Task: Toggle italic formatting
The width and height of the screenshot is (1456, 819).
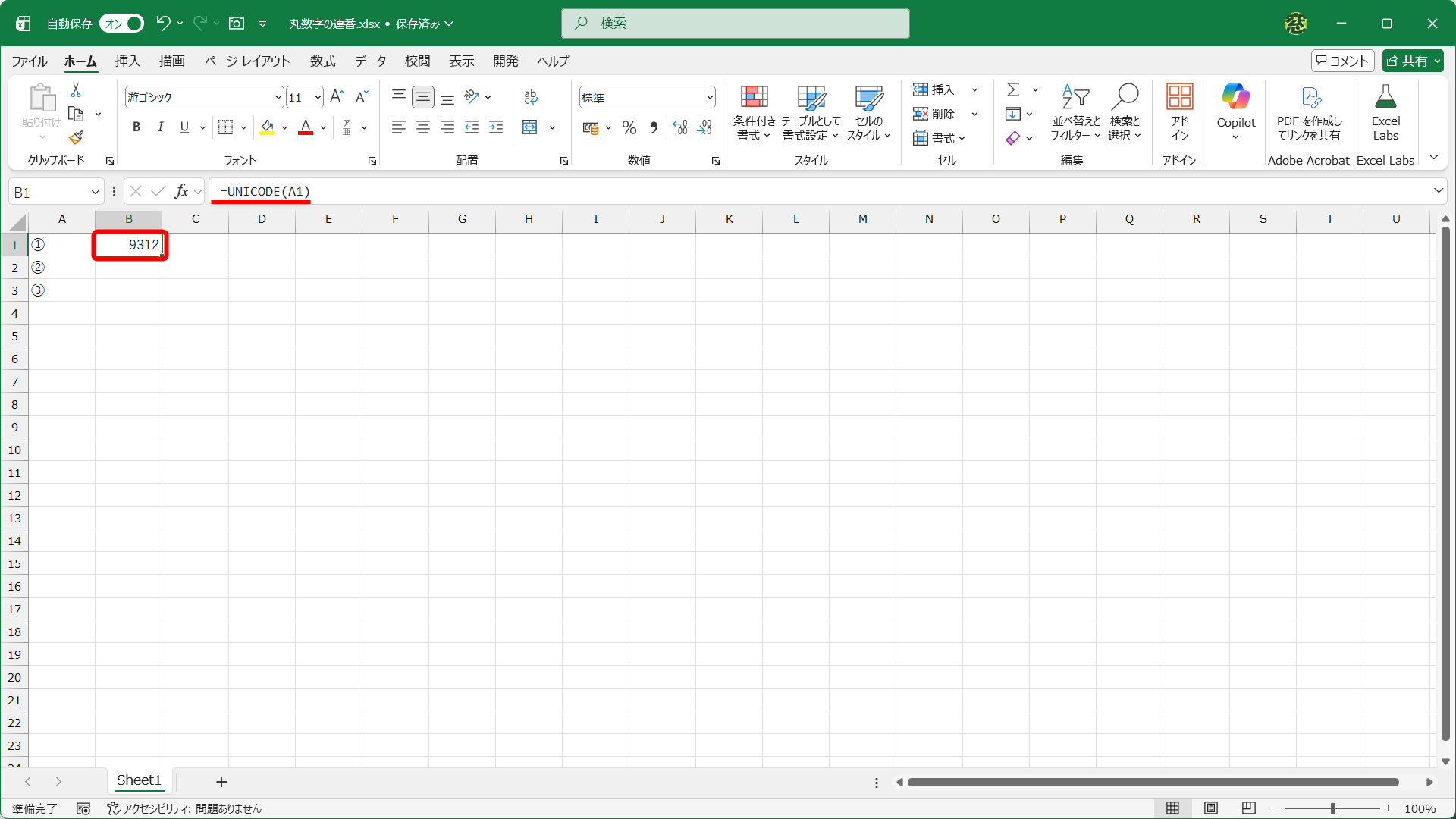Action: pos(160,127)
